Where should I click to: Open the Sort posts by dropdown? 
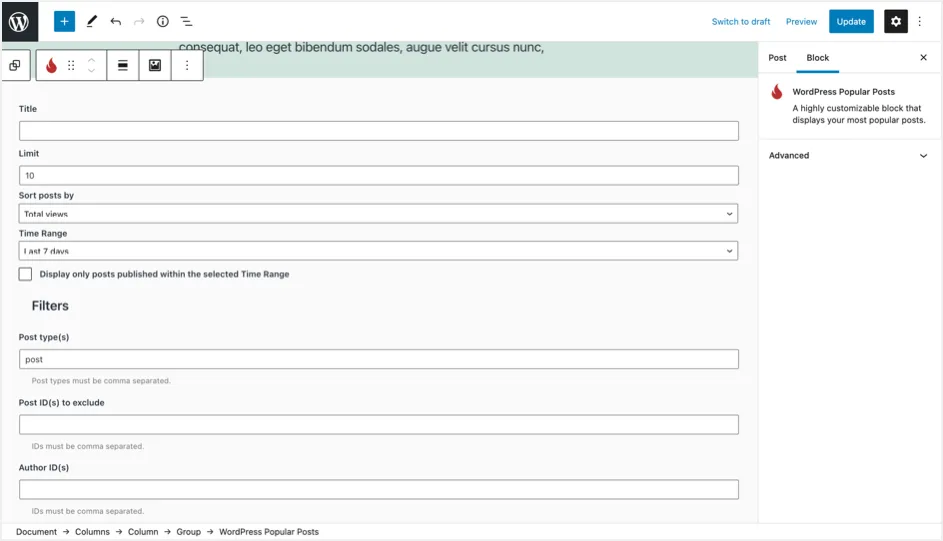click(x=378, y=213)
